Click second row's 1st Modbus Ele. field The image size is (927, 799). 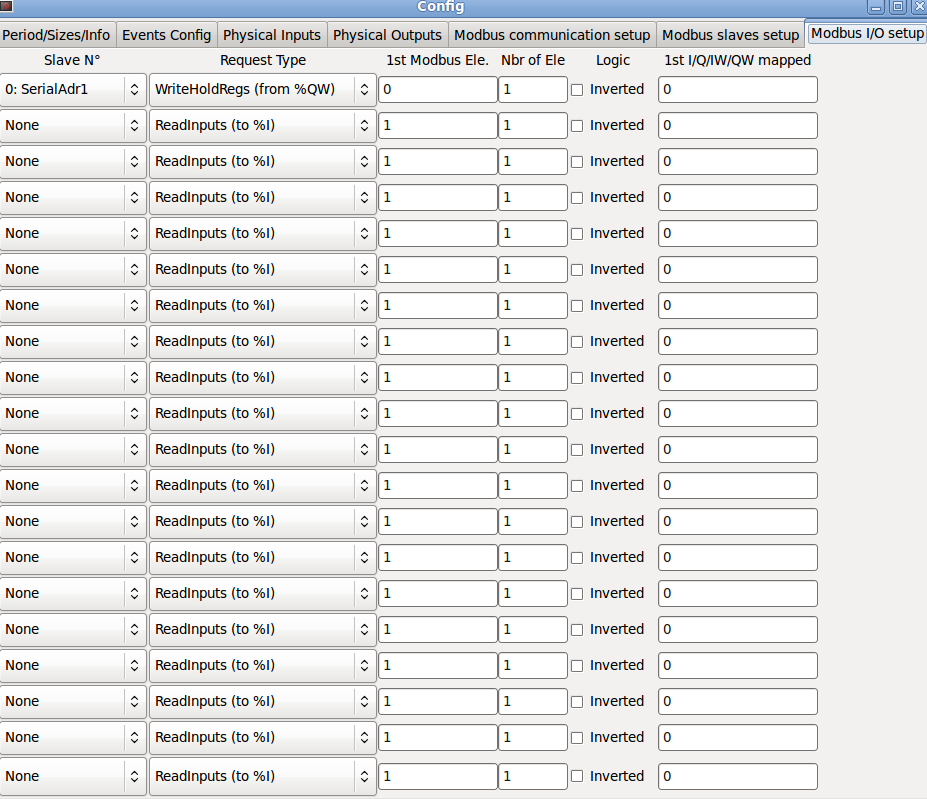pos(437,126)
